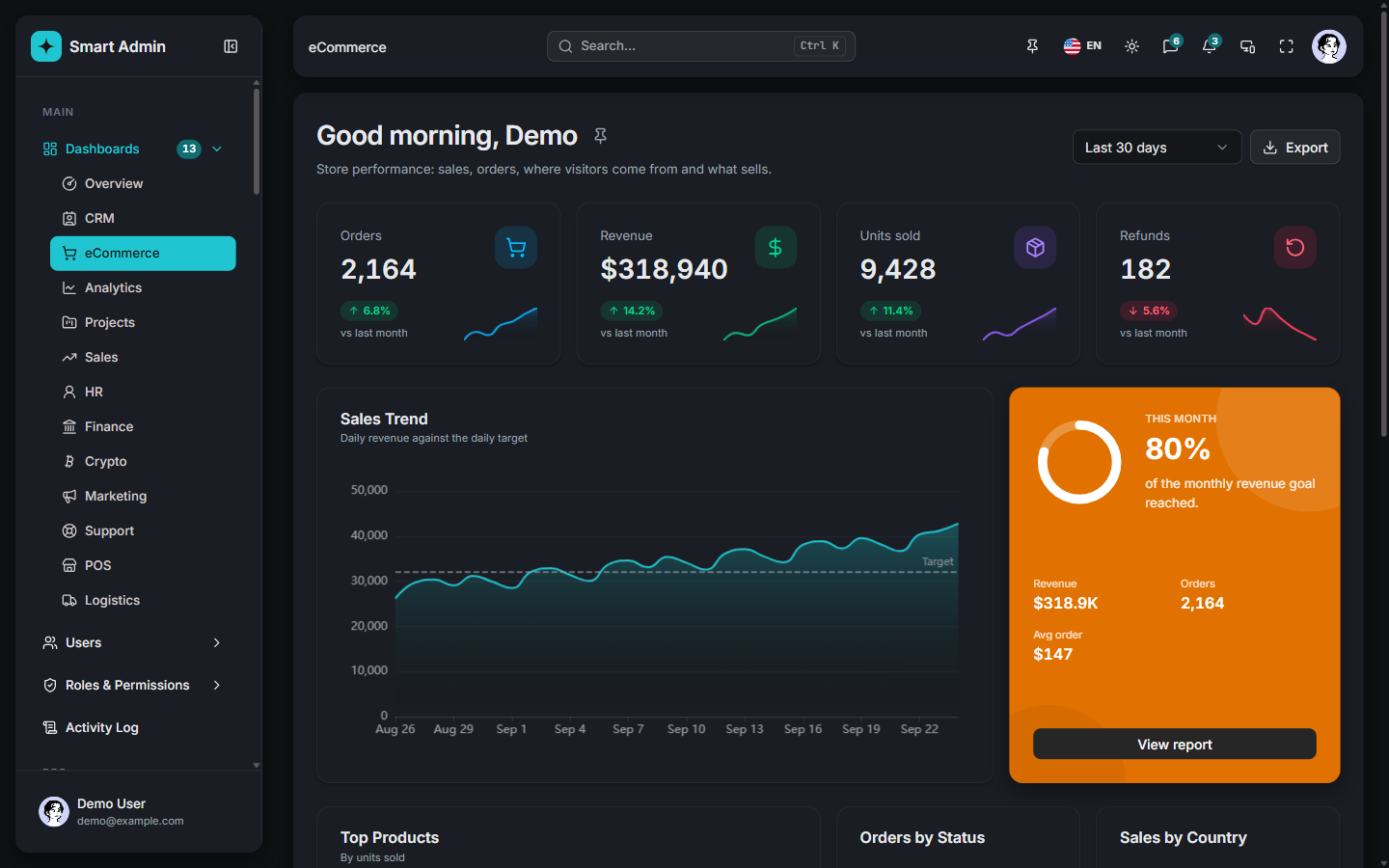This screenshot has width=1389, height=868.
Task: Click the Units sold box icon
Action: (x=1035, y=248)
